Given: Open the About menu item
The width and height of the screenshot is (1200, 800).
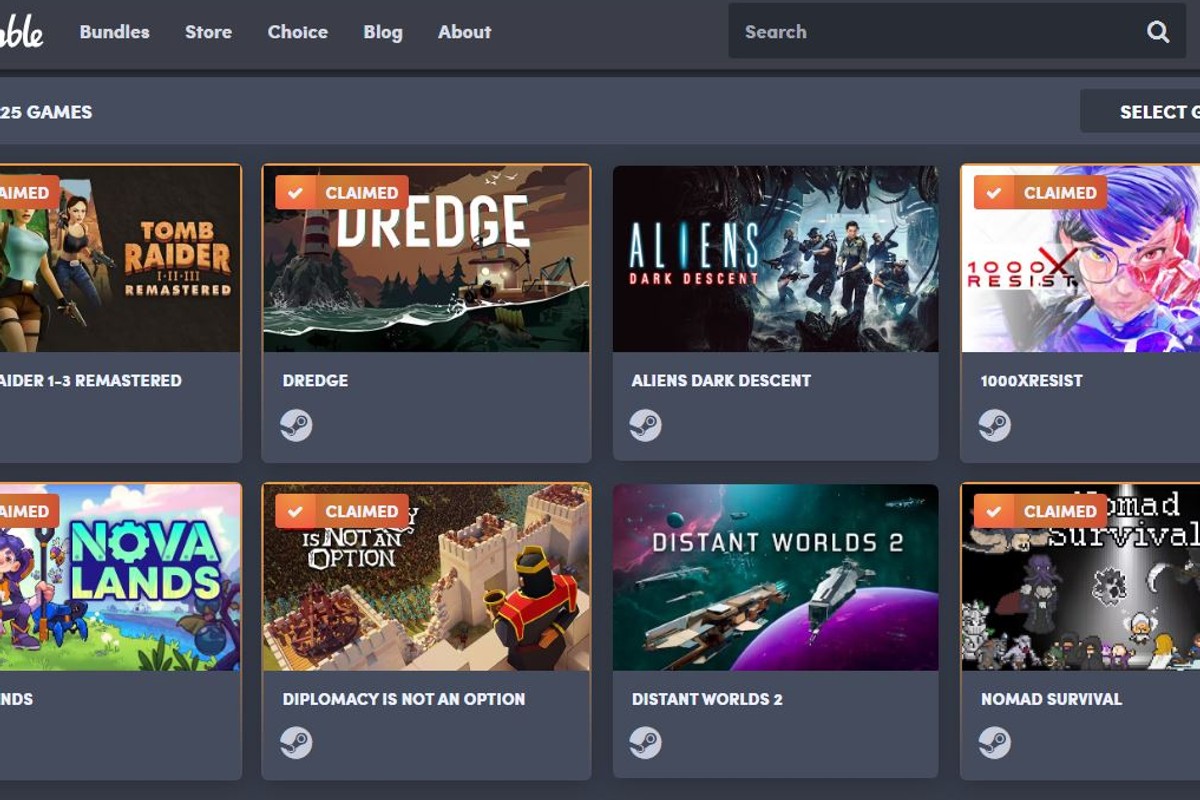Looking at the screenshot, I should (465, 32).
